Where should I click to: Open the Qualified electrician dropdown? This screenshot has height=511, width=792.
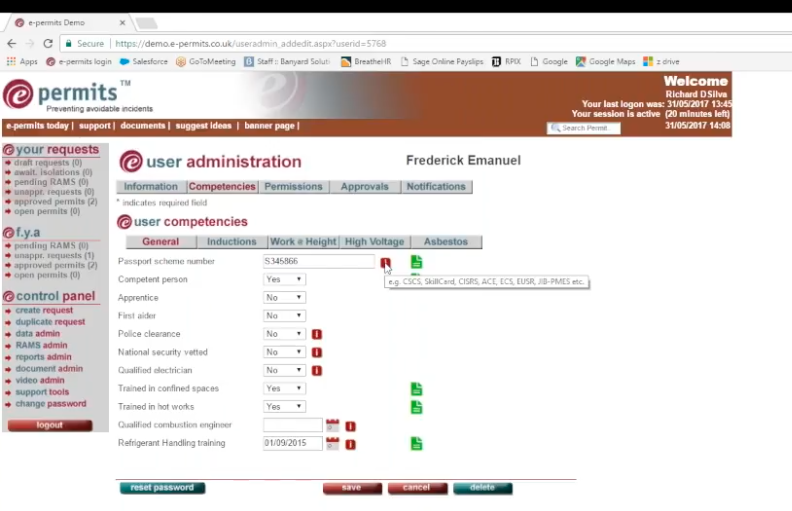pos(284,370)
